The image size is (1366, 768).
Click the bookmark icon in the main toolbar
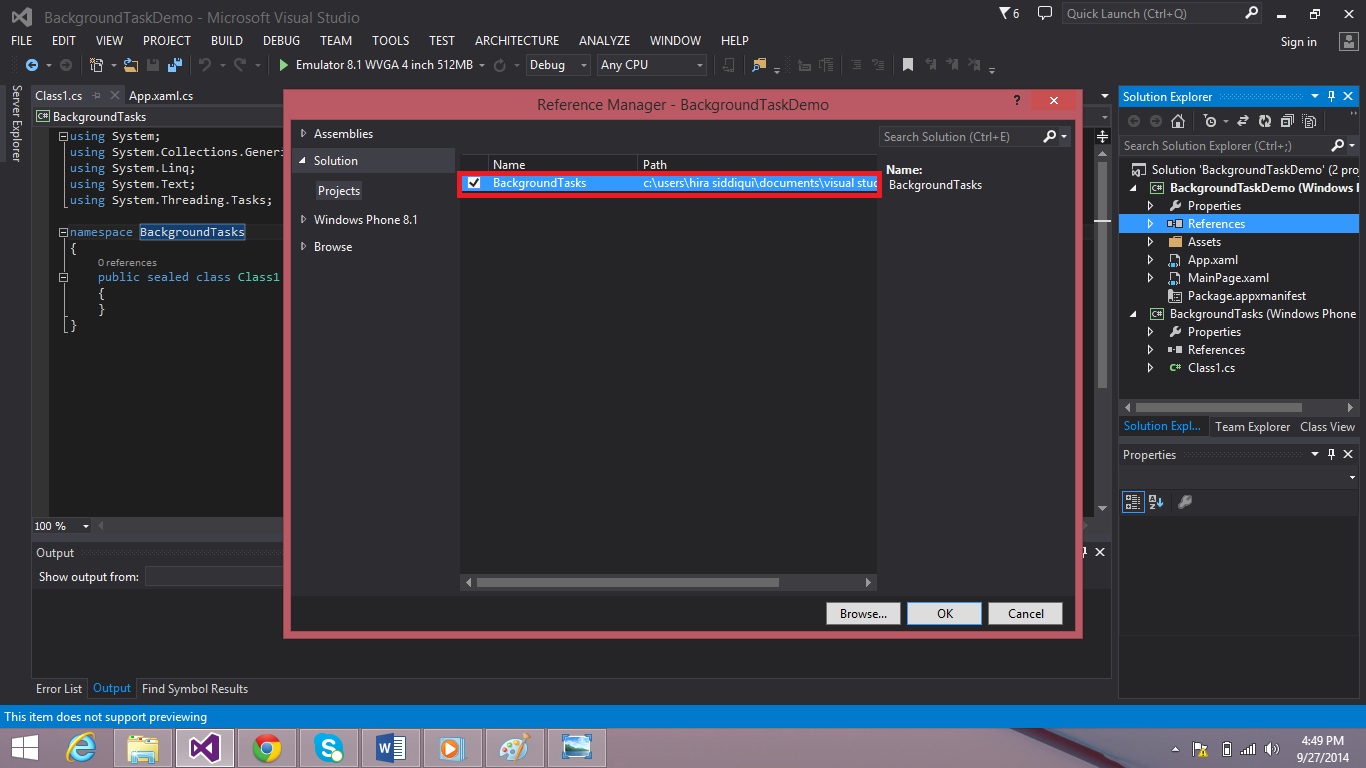click(x=908, y=65)
